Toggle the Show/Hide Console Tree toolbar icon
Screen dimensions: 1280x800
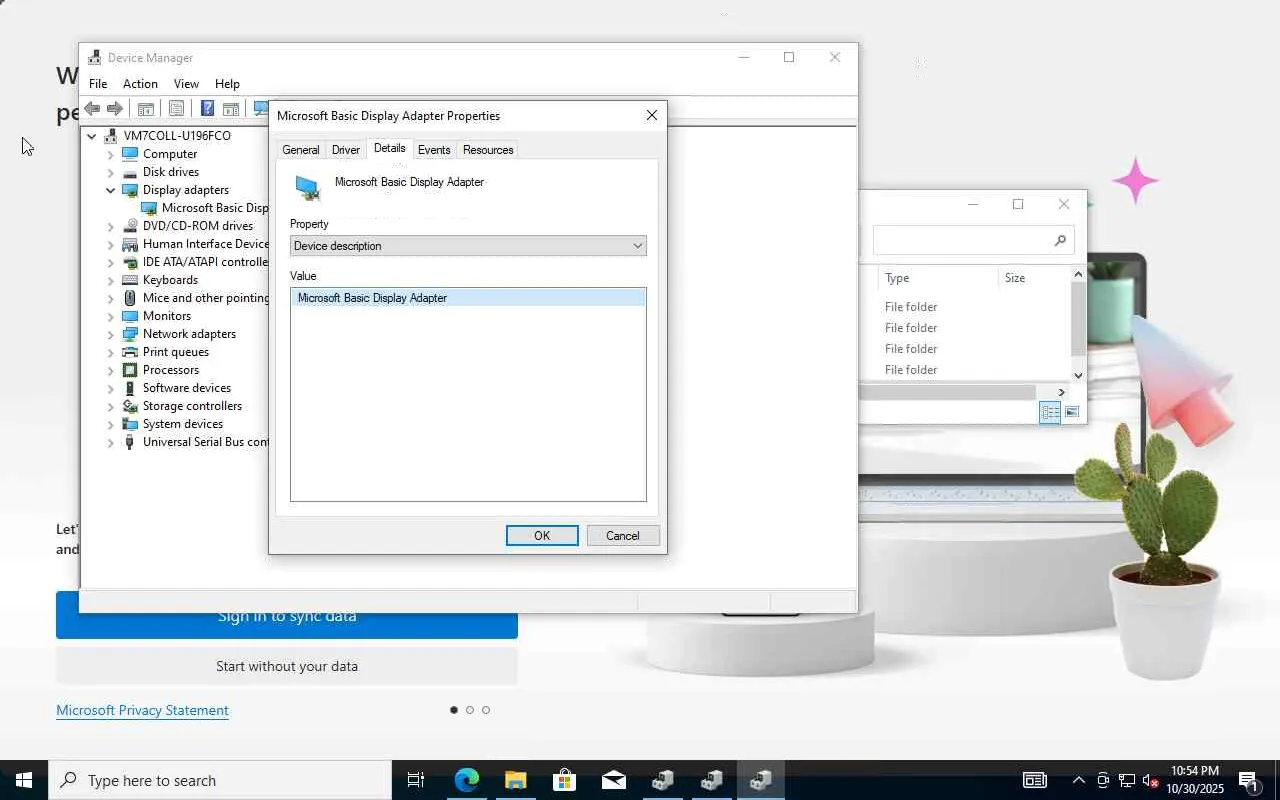click(145, 109)
